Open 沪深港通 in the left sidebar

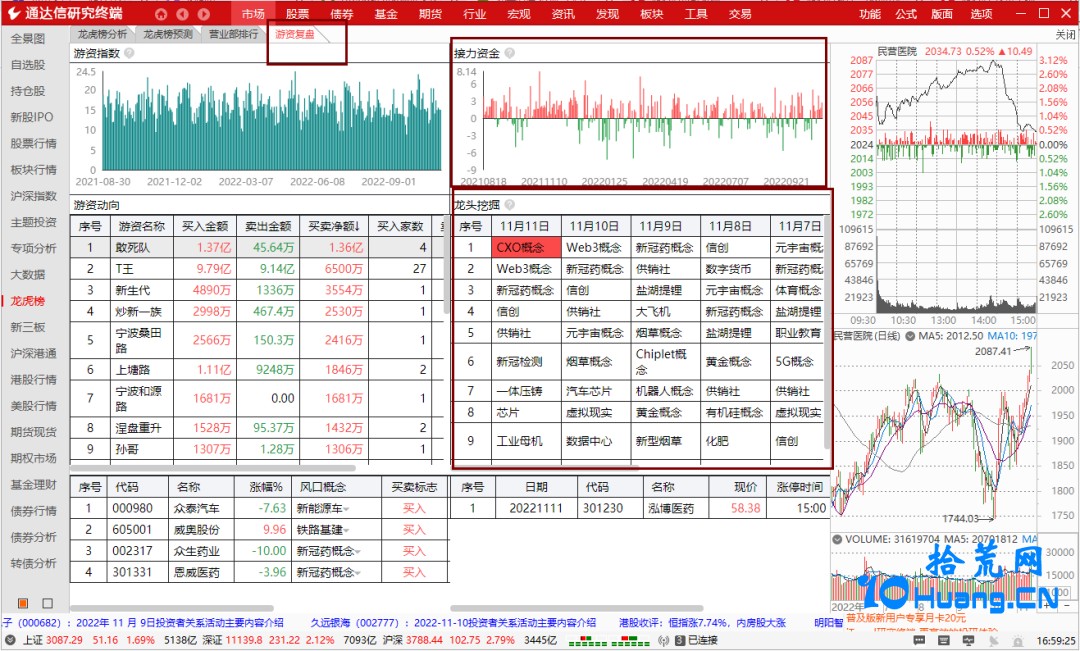click(x=34, y=353)
